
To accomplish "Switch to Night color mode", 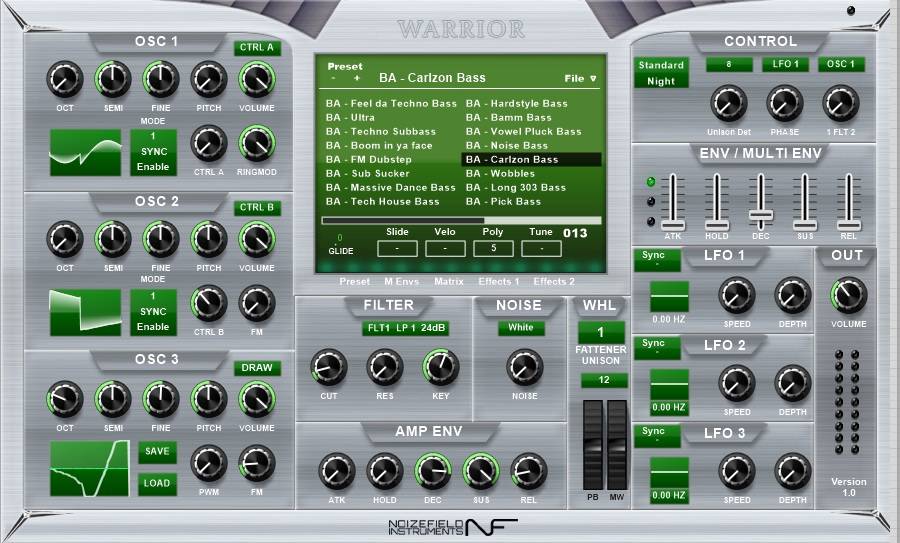I will 661,81.
